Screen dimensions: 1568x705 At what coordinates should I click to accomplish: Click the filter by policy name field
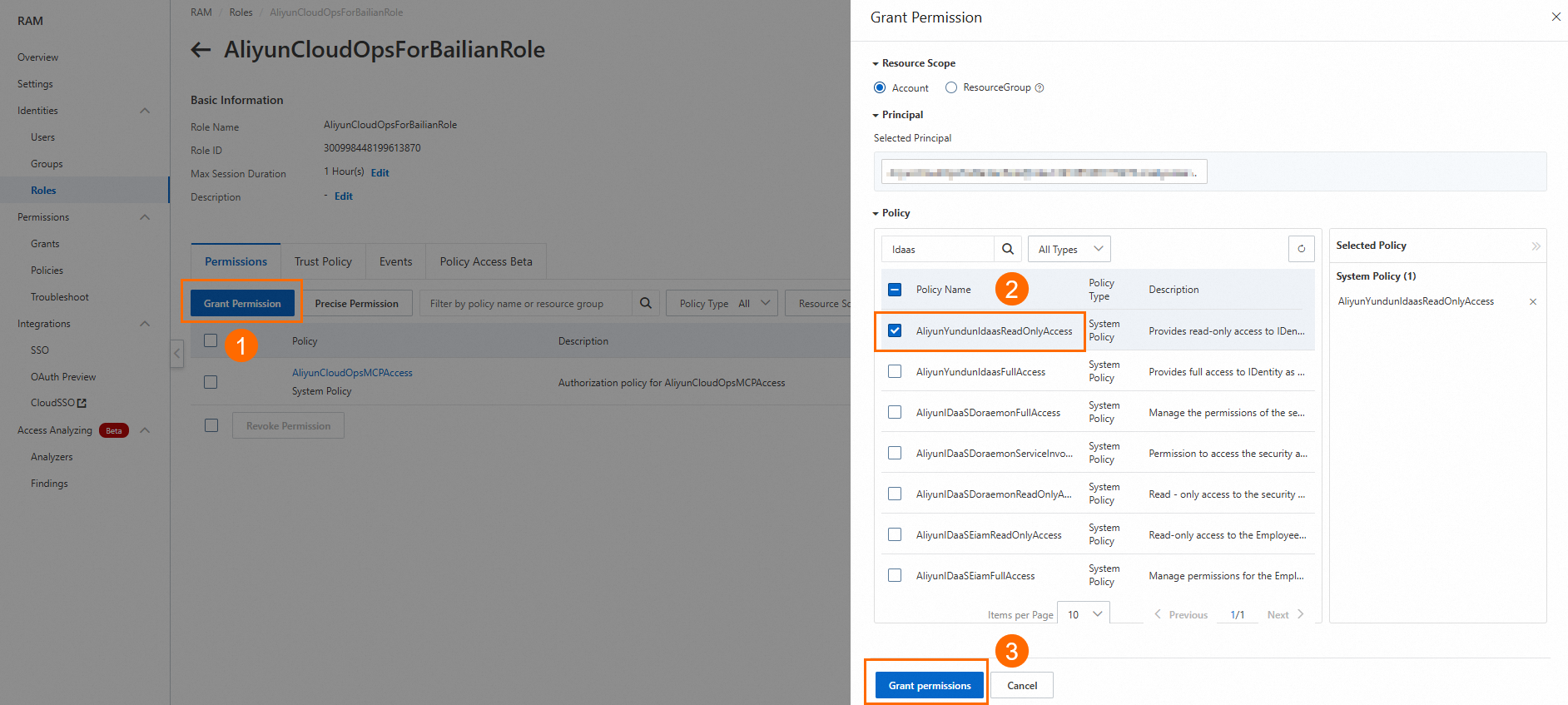(526, 304)
